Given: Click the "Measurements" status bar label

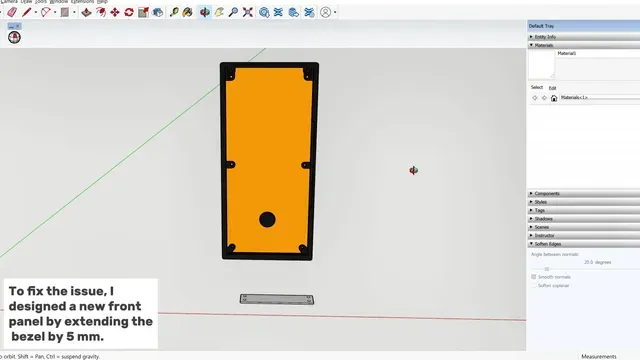Looking at the screenshot, I should point(599,356).
